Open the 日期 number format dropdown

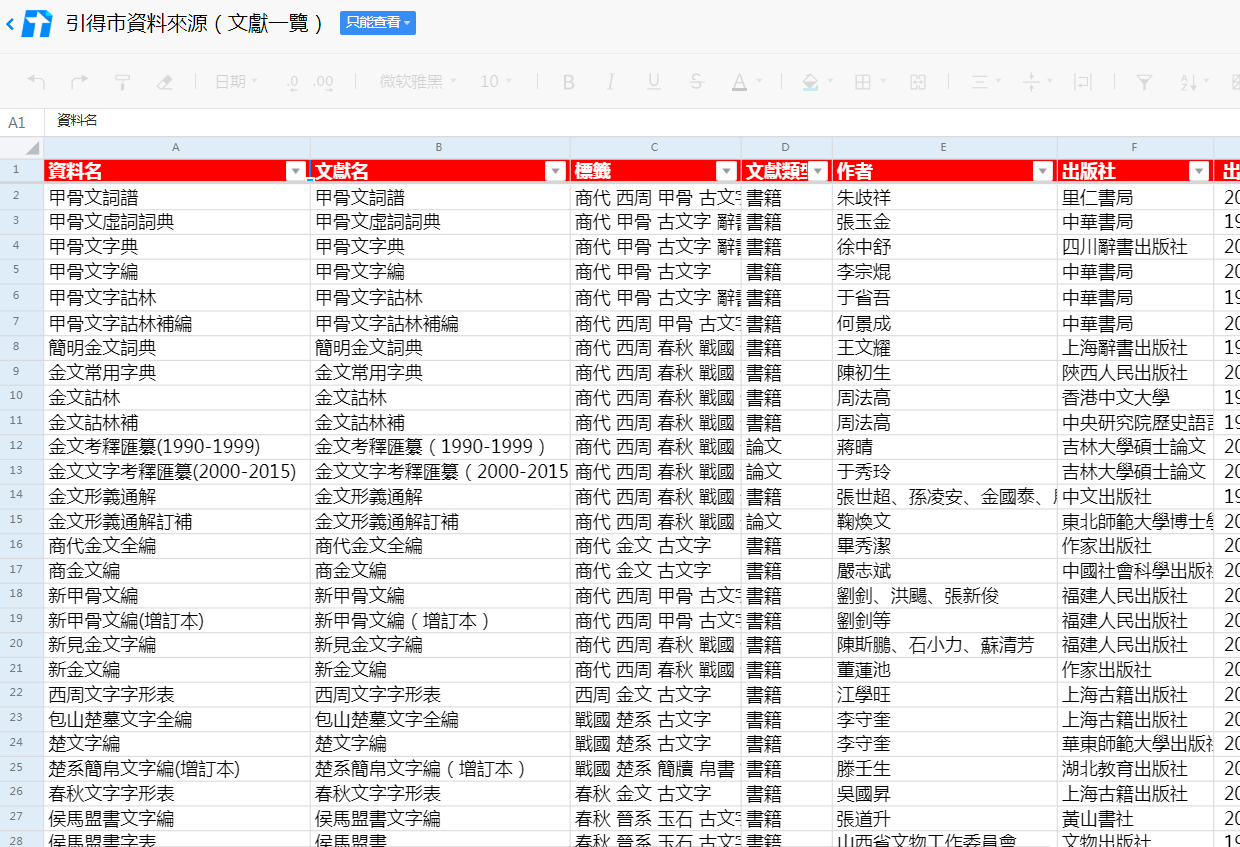236,82
